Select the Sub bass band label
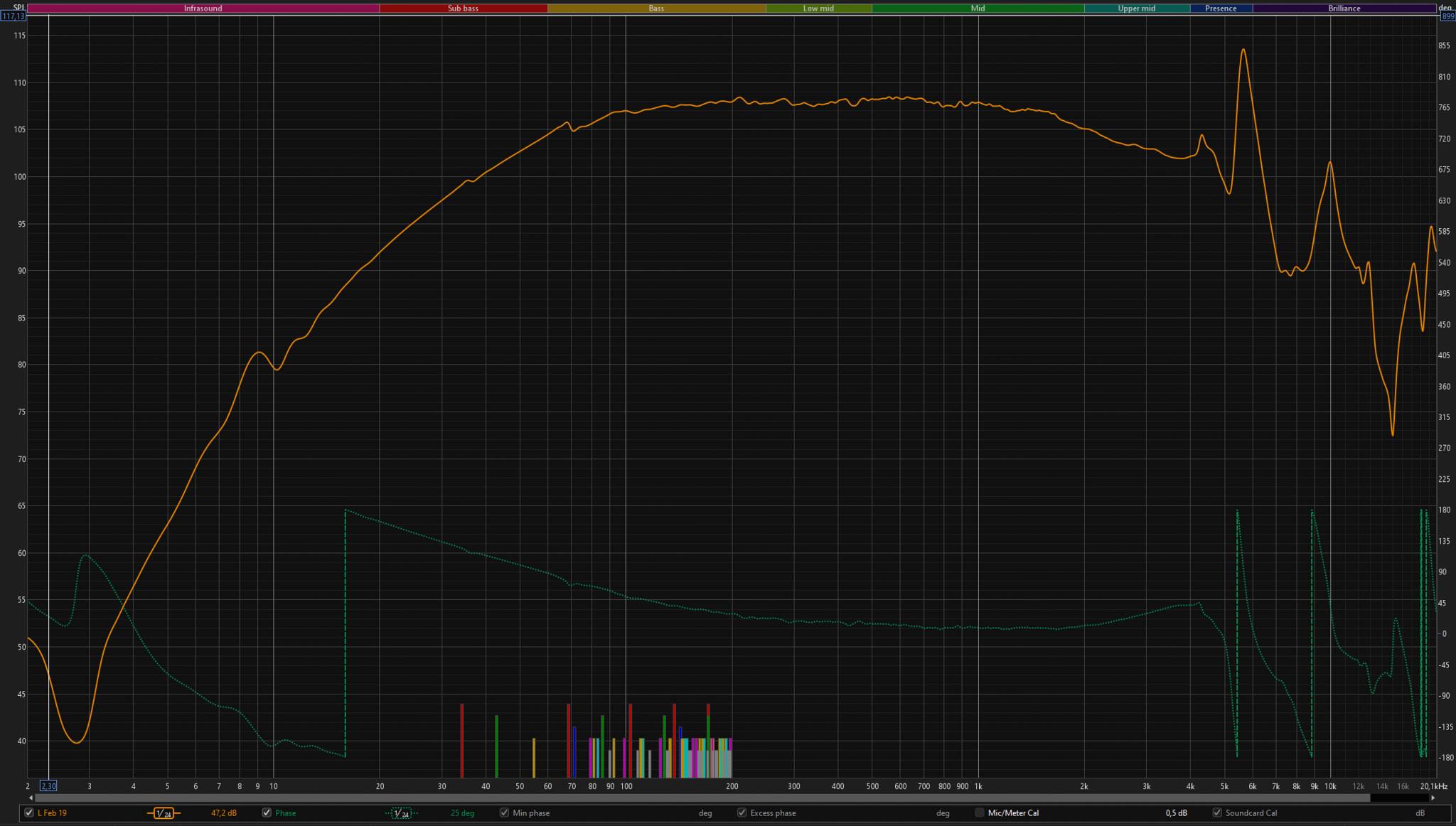This screenshot has width=1456, height=826. pos(463,9)
